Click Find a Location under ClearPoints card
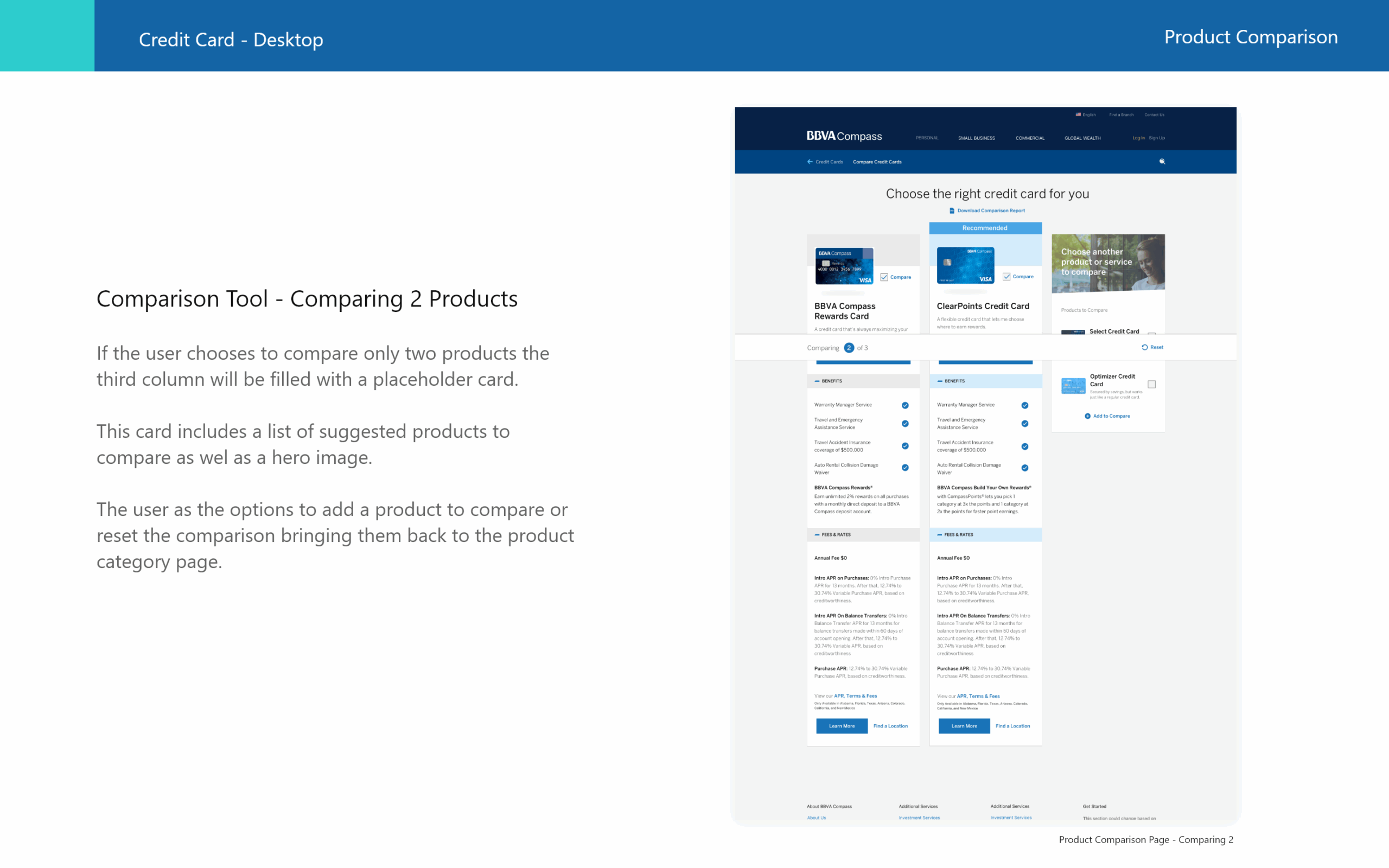 [x=1012, y=726]
